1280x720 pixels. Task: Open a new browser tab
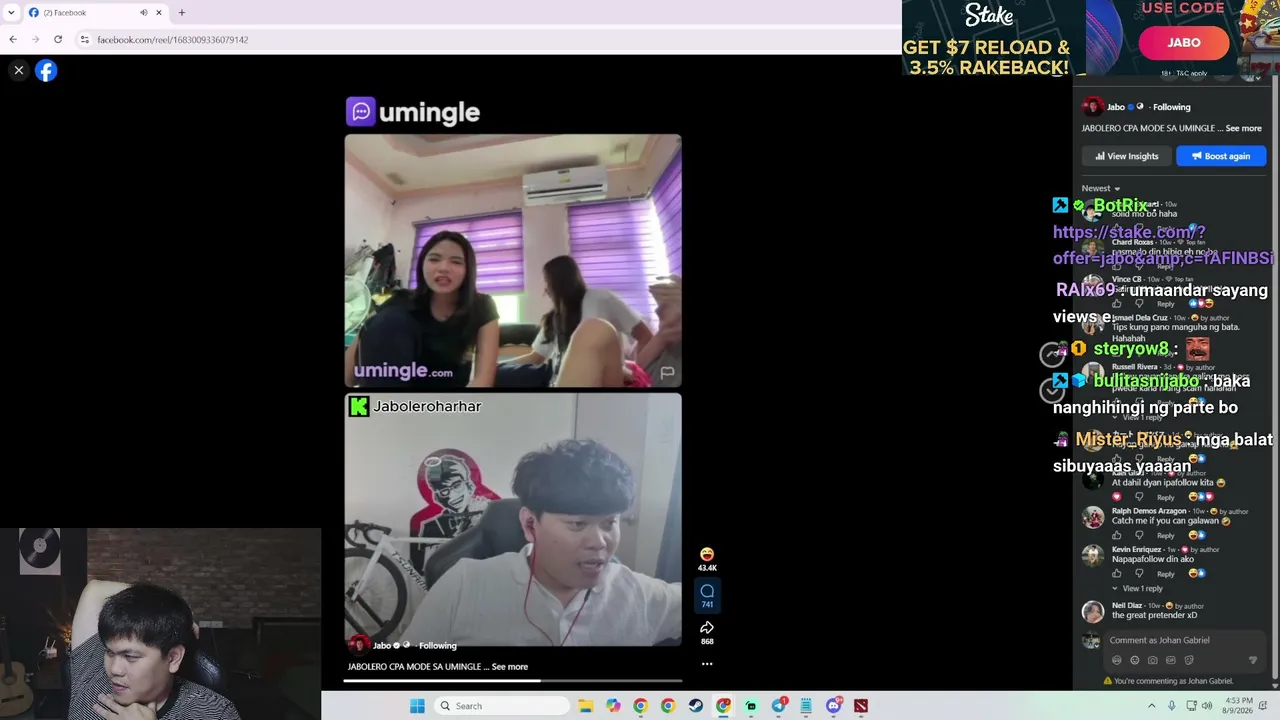click(181, 13)
